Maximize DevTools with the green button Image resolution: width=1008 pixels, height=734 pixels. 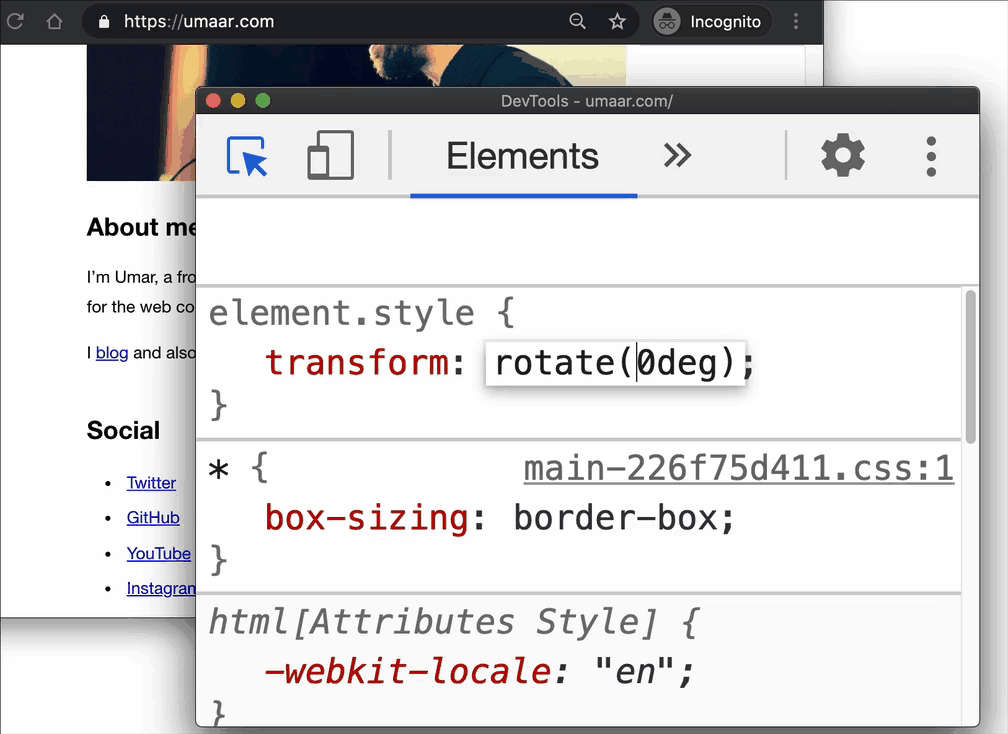click(263, 101)
